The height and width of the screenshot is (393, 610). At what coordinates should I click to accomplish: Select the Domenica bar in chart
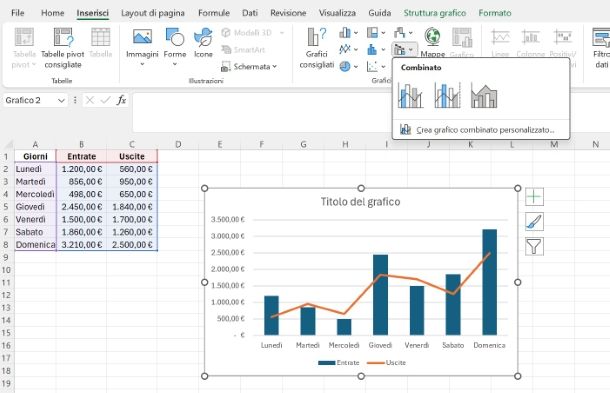point(489,282)
